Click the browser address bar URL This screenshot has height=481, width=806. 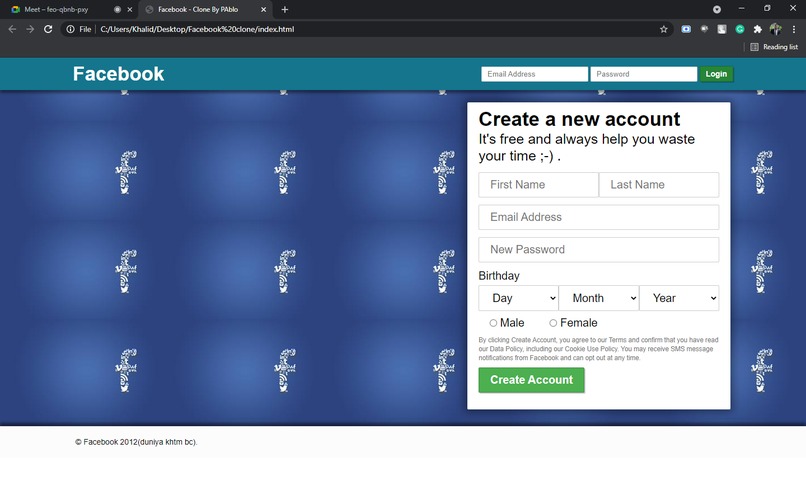coord(197,29)
